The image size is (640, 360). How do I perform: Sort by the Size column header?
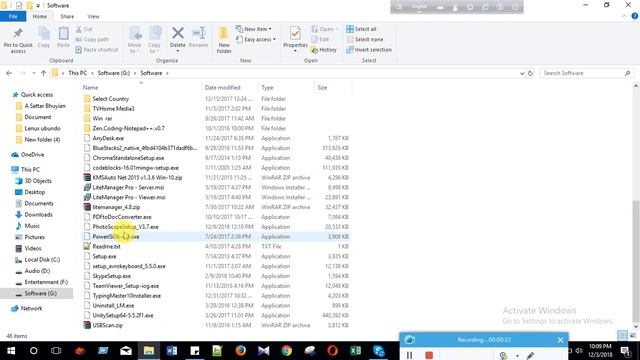click(322, 87)
